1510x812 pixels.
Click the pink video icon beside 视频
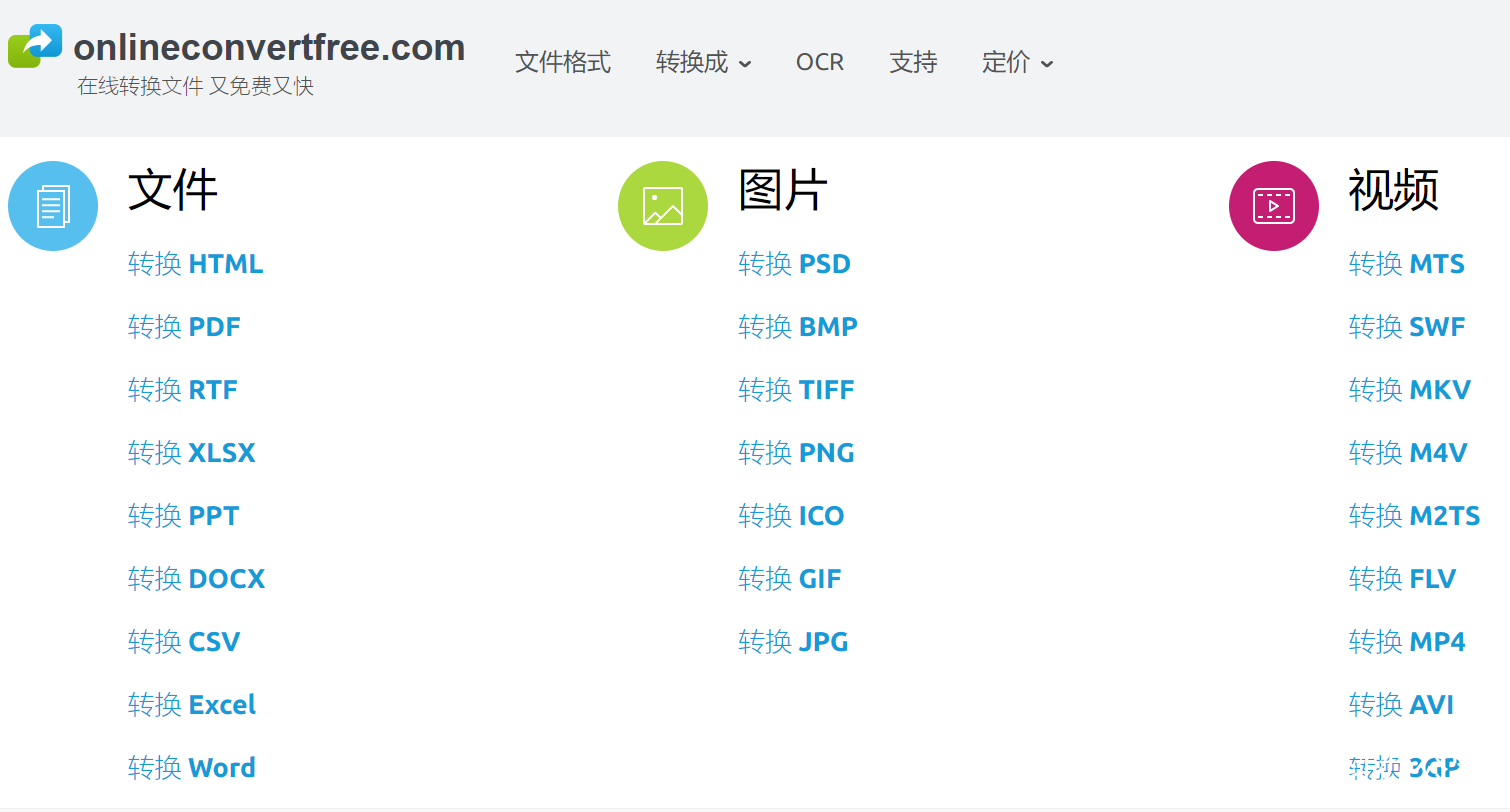[x=1273, y=205]
